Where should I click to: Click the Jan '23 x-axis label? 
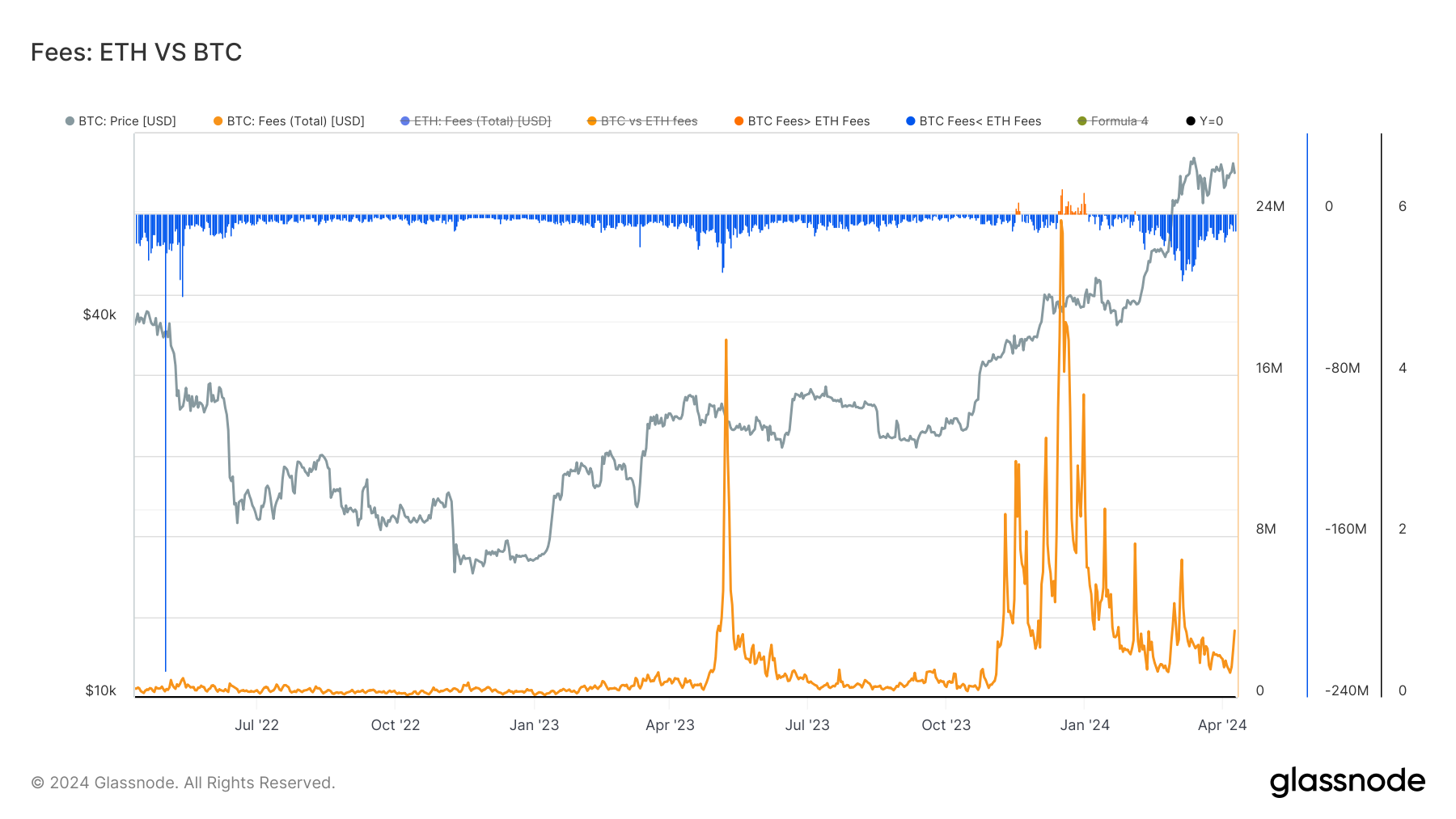(x=534, y=725)
